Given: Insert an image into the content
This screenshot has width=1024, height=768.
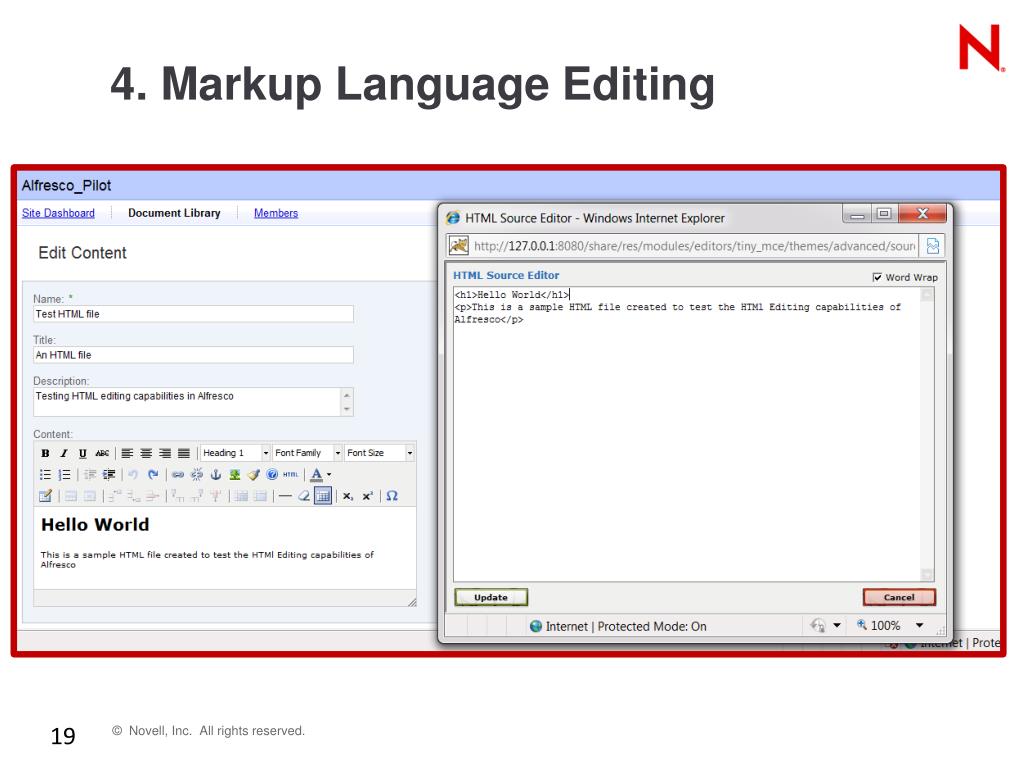Looking at the screenshot, I should (x=234, y=475).
